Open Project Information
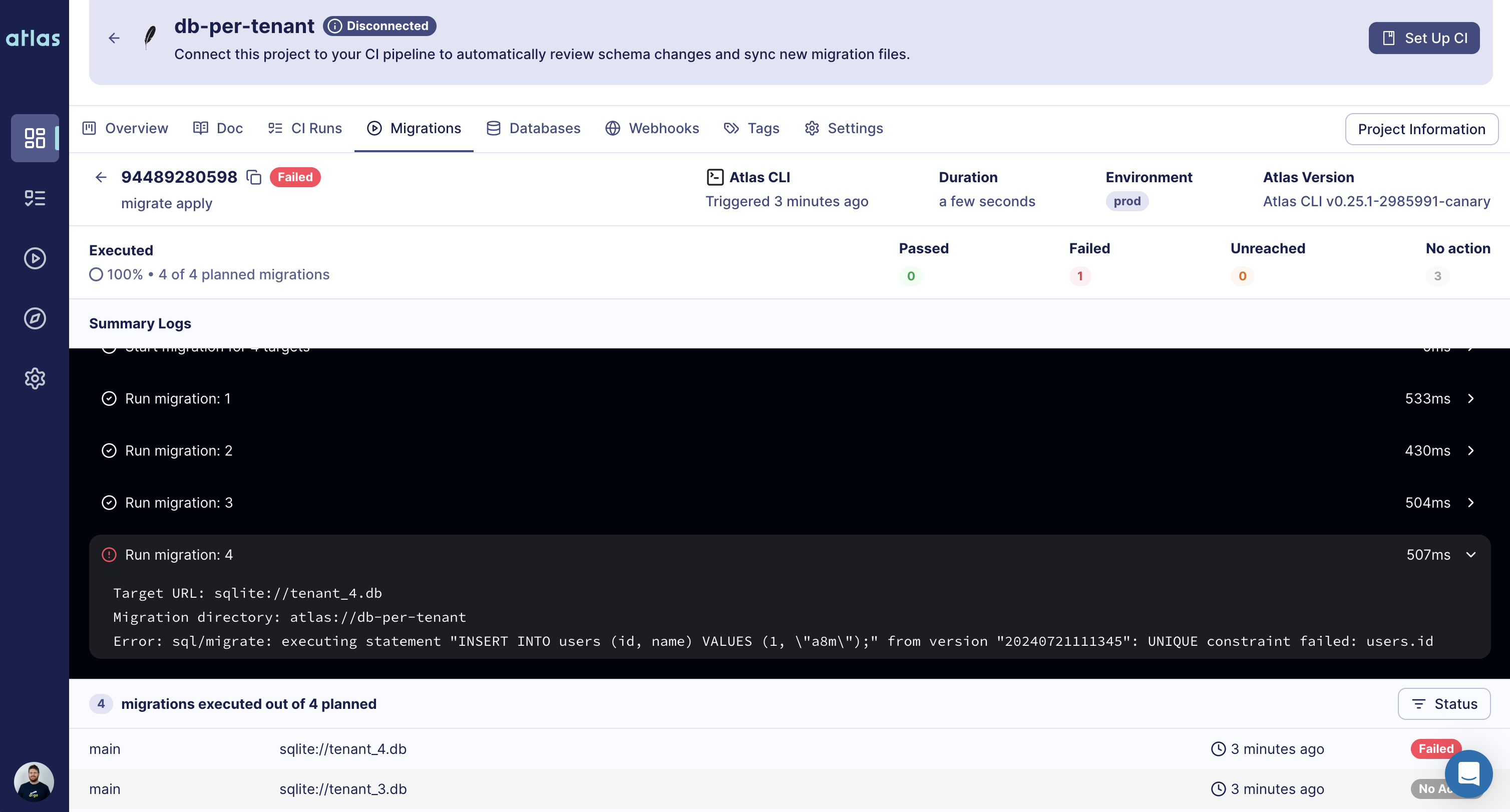The image size is (1510, 812). (1421, 129)
